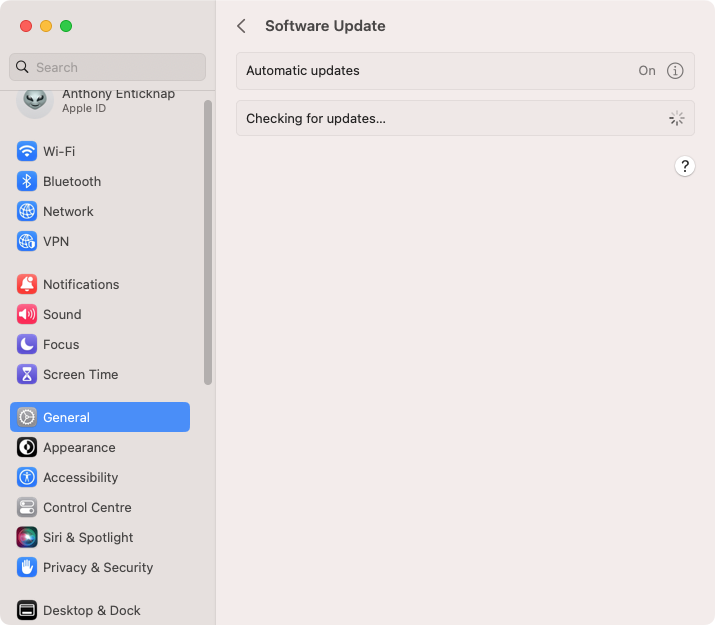Click the Screen Time hourglass icon
This screenshot has width=715, height=625.
click(27, 375)
